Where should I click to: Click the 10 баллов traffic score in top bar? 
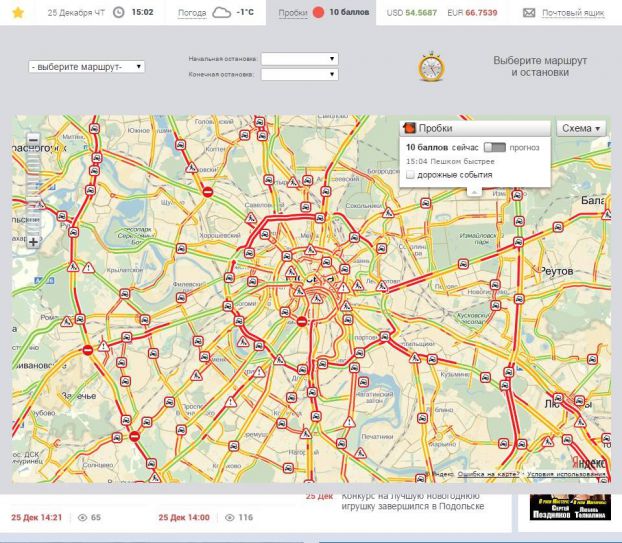point(349,12)
